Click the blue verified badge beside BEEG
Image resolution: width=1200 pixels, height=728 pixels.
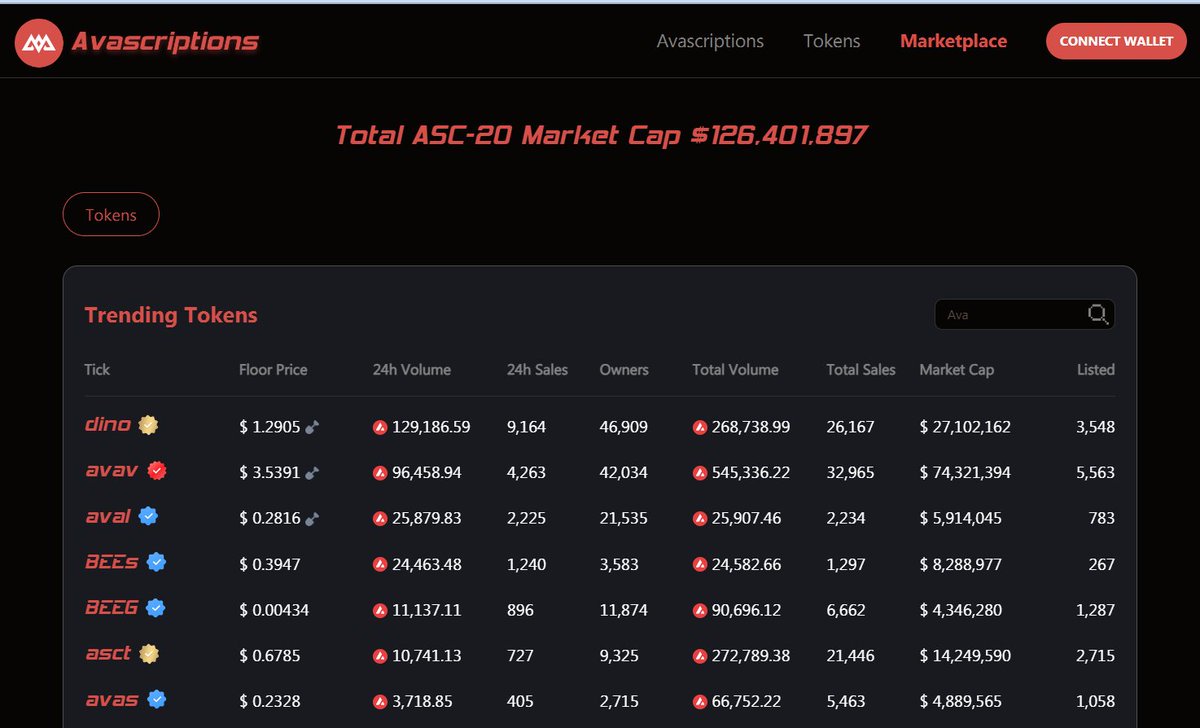point(155,607)
